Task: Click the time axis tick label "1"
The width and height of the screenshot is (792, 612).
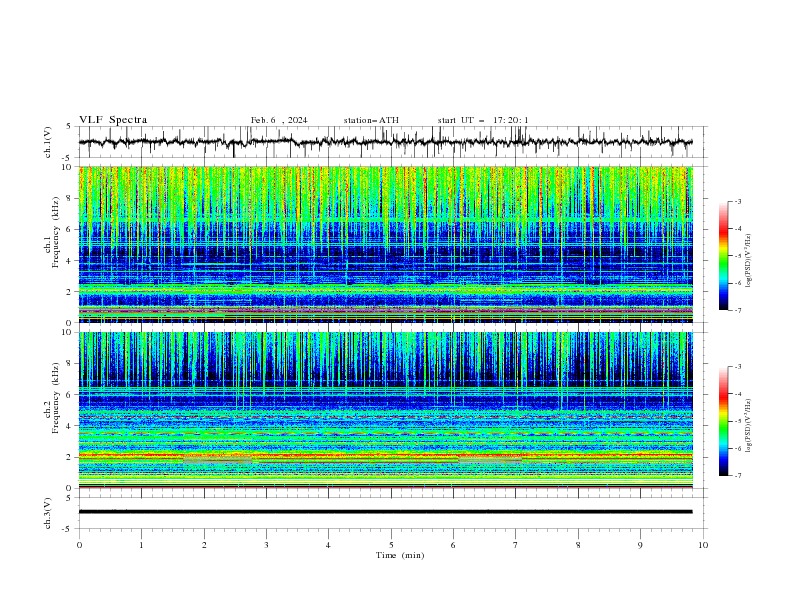Action: coord(141,545)
